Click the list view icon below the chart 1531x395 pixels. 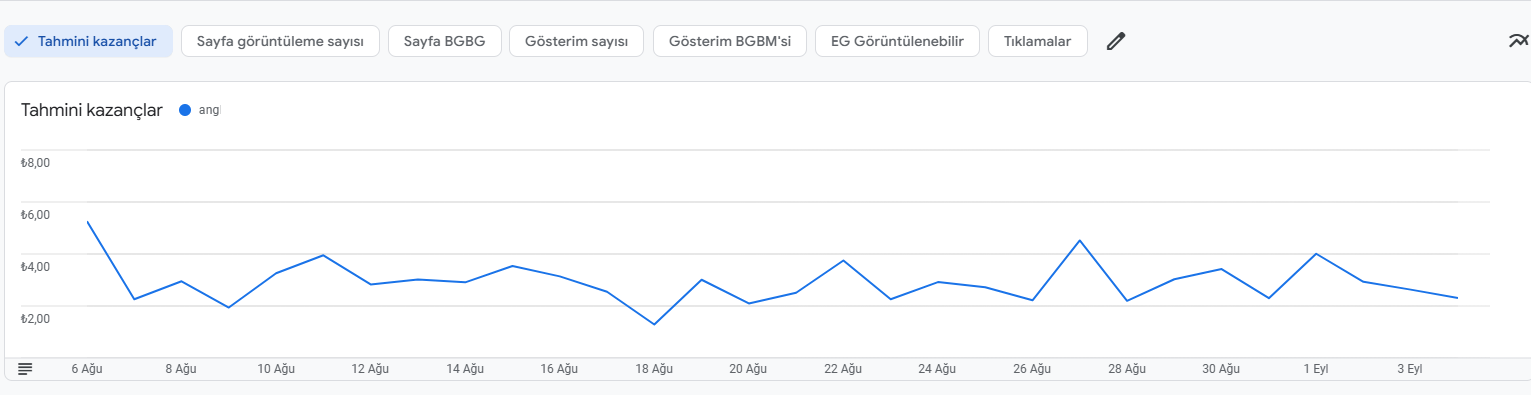(25, 369)
